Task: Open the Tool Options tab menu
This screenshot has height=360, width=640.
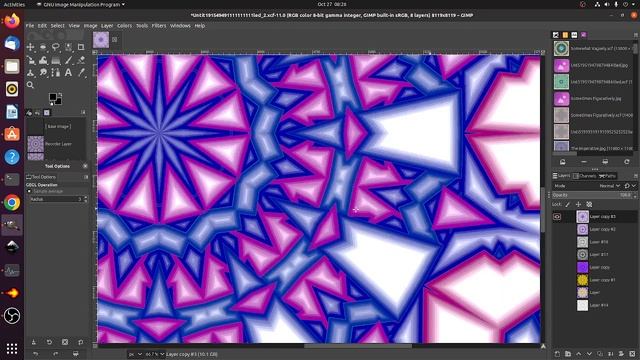Action: pos(86,177)
